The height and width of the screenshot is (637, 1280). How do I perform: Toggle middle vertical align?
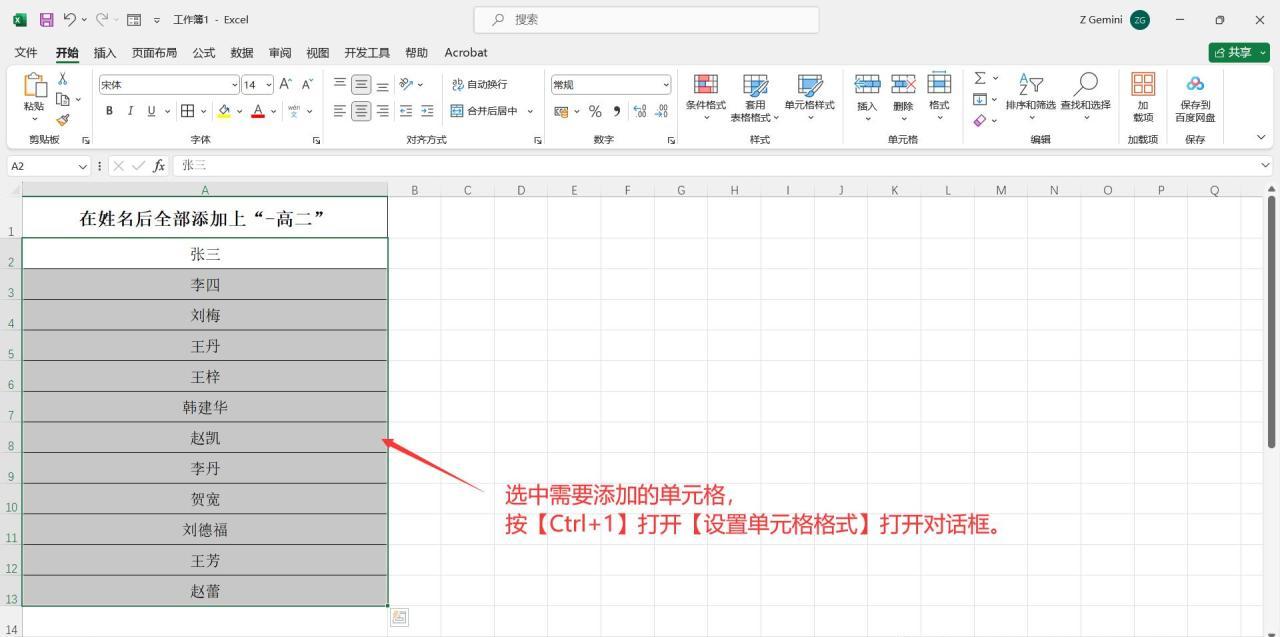[361, 85]
